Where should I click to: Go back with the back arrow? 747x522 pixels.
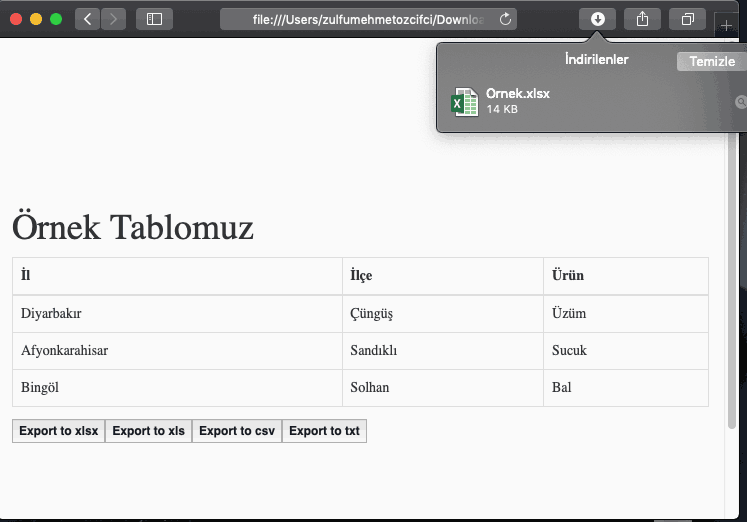pyautogui.click(x=88, y=19)
